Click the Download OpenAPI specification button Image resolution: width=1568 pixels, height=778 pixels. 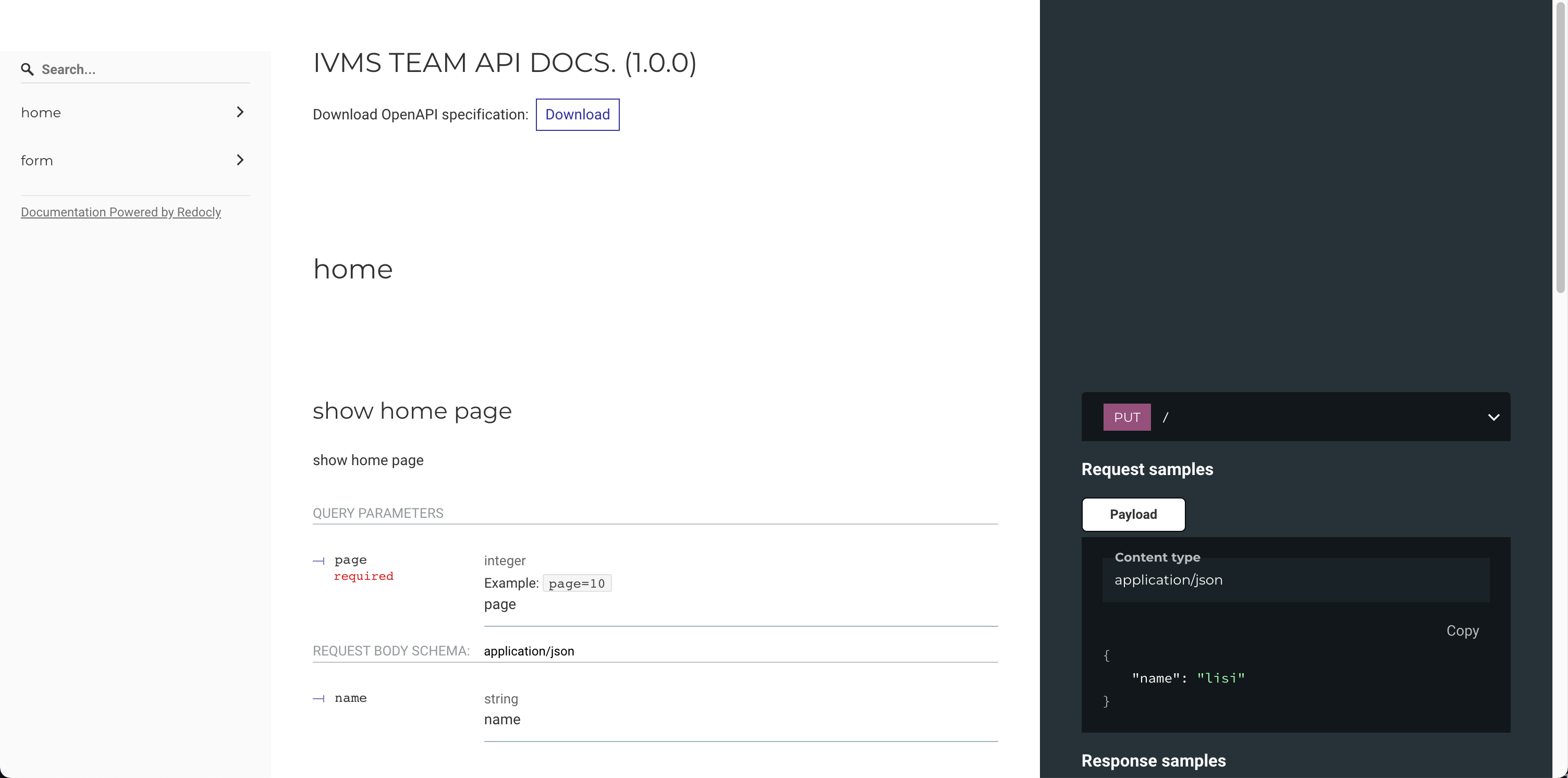[577, 114]
